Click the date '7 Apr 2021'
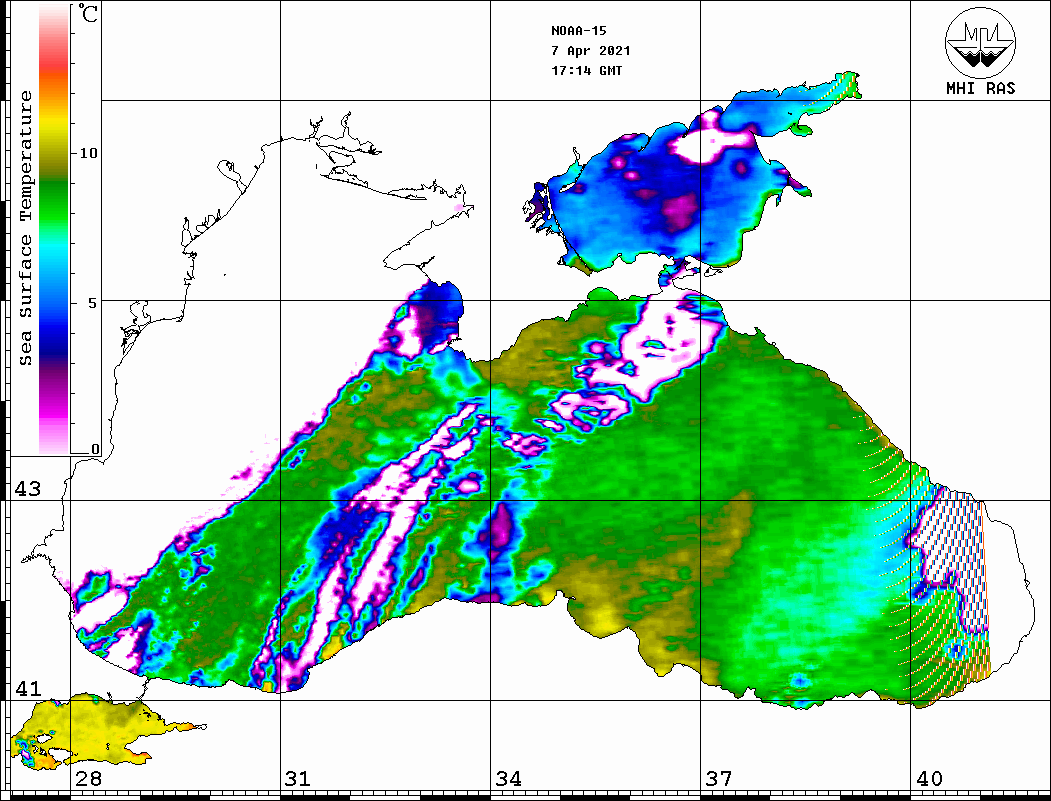This screenshot has height=801, width=1051. [x=591, y=51]
